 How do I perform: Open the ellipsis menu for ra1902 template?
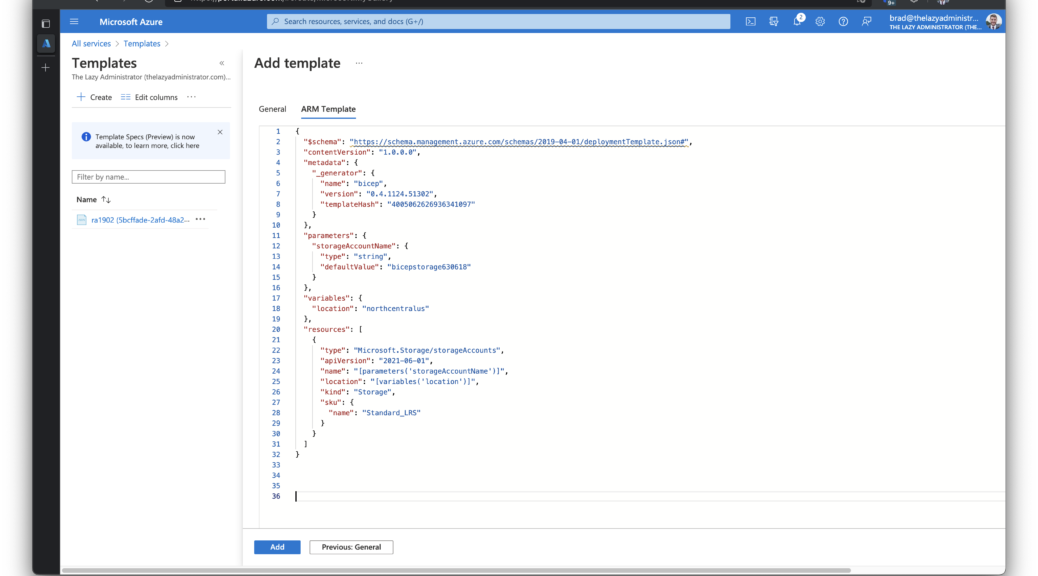[x=201, y=219]
